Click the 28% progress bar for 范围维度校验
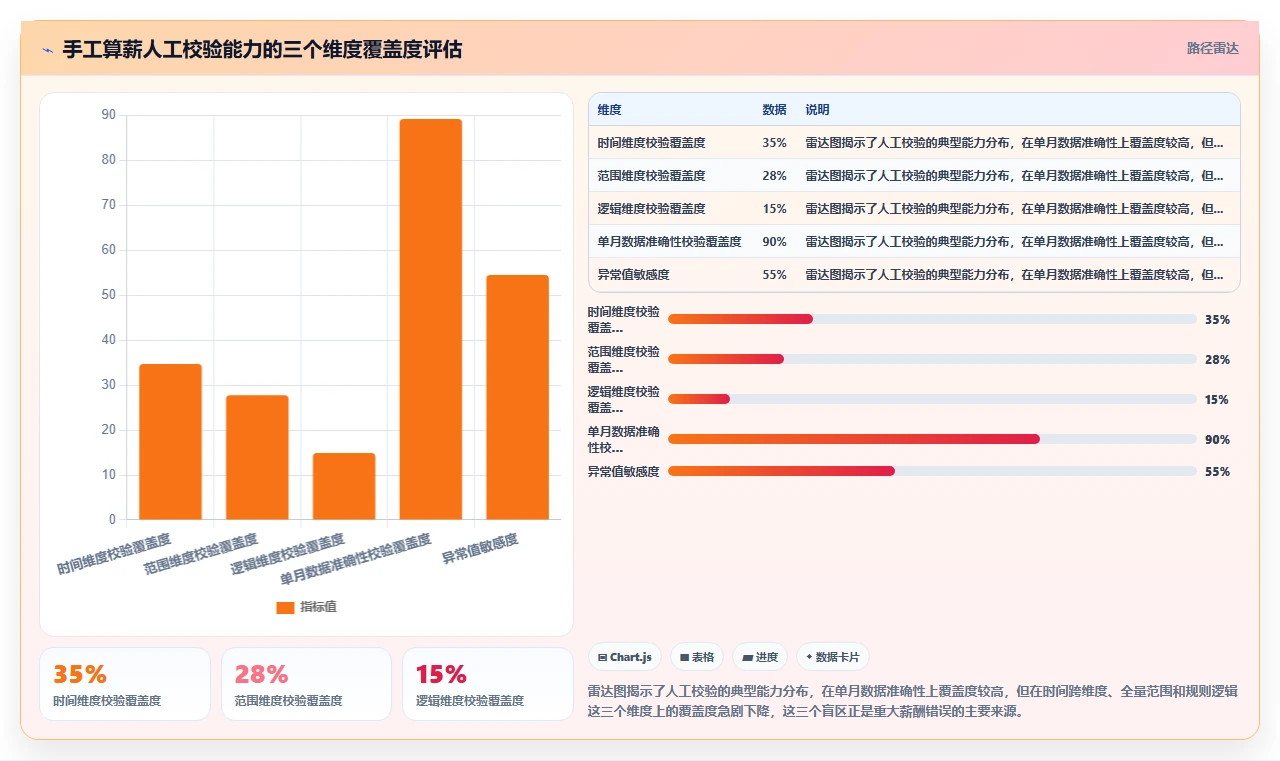Screen dimensions: 1280x761 click(x=932, y=359)
